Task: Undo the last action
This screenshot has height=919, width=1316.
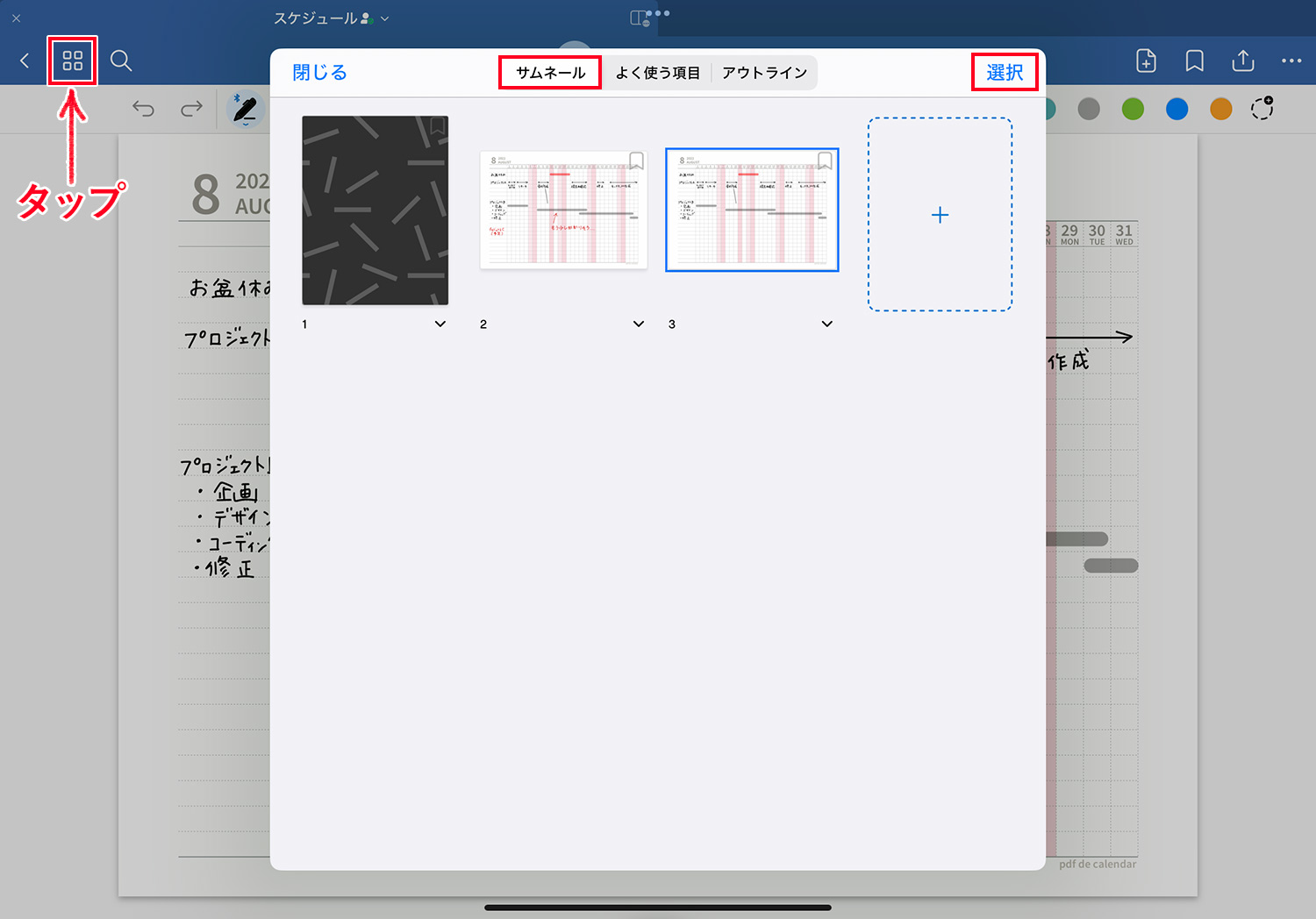Action: click(x=143, y=109)
